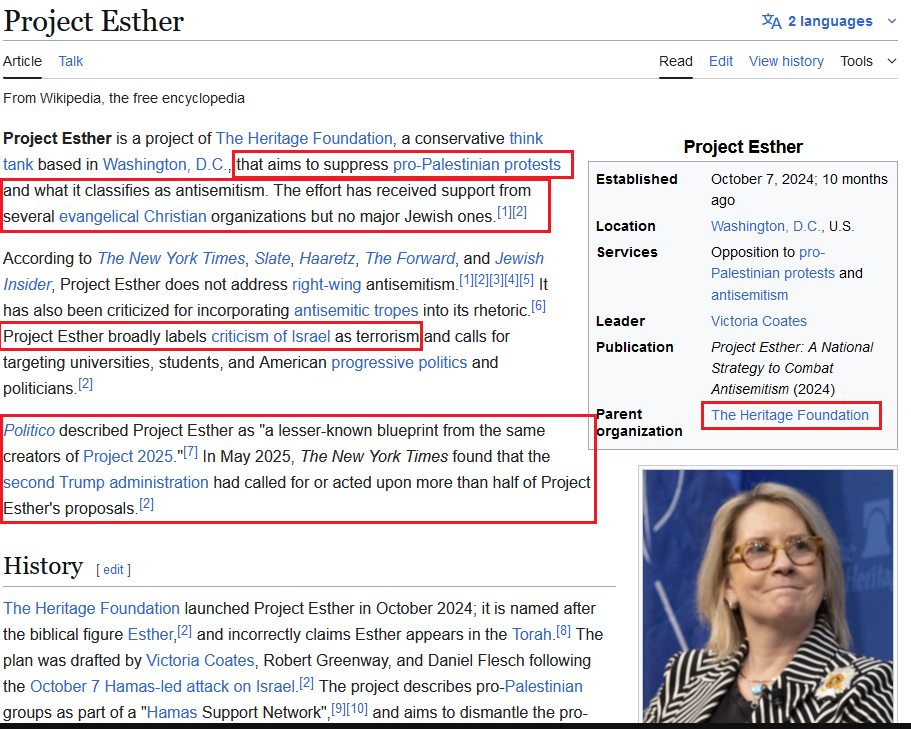Open the Project 2025 link
The image size is (911, 729).
128,457
